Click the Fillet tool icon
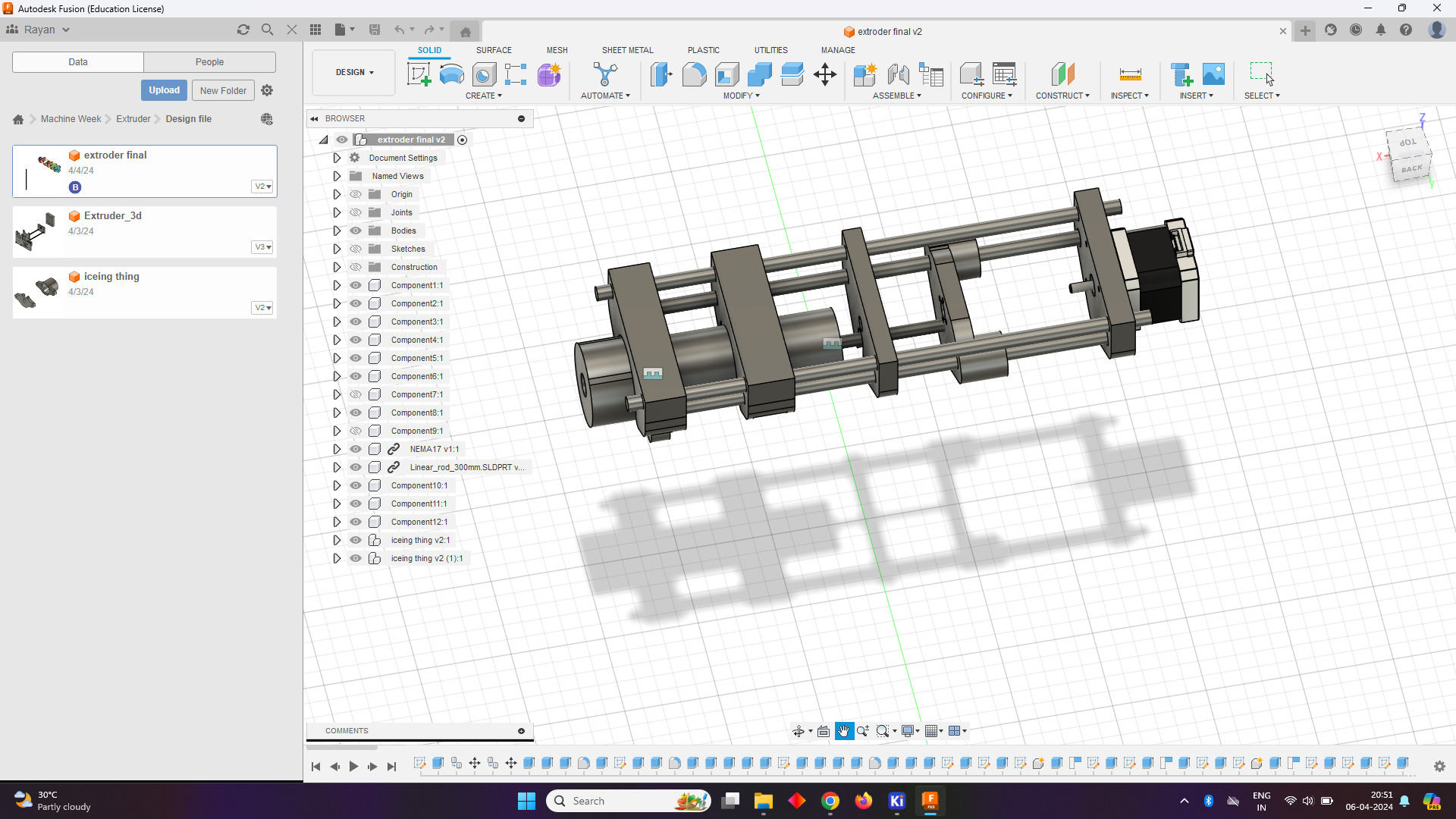Screen dimensions: 1456x819 click(x=693, y=74)
